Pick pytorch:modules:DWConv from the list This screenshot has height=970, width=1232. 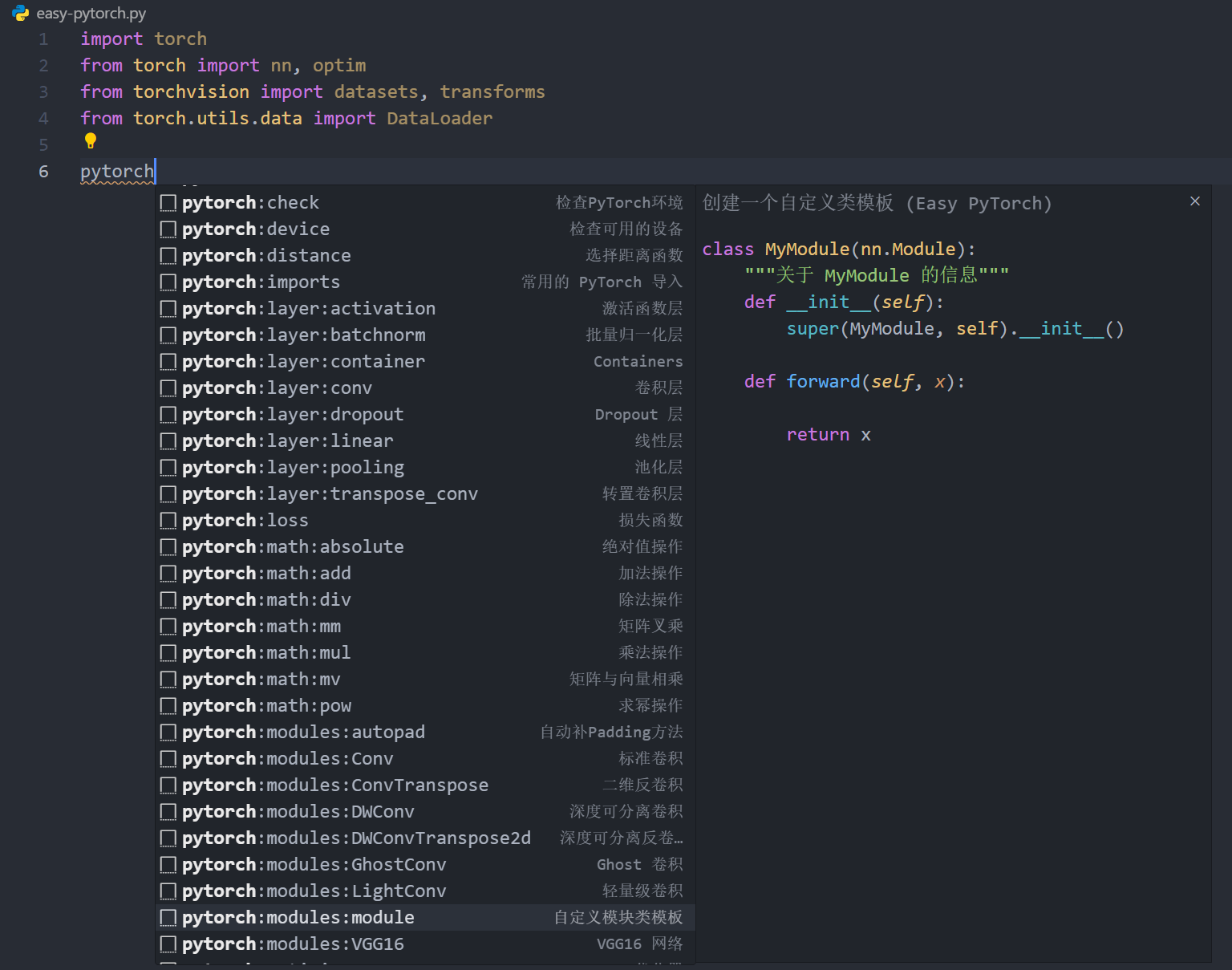point(425,812)
